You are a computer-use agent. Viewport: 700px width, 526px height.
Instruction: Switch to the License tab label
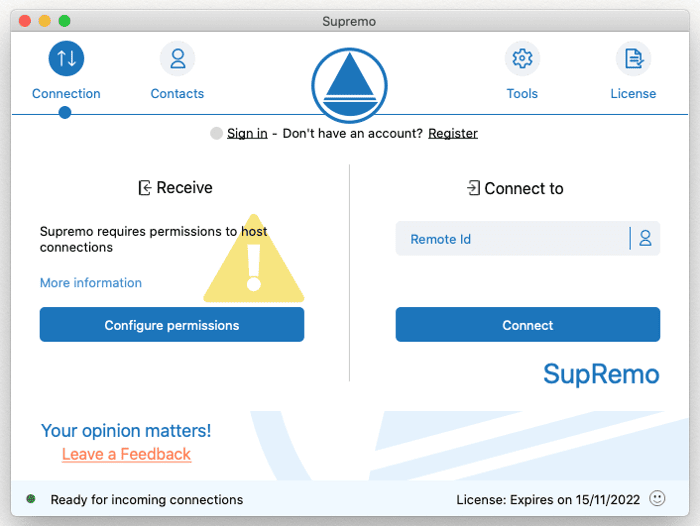pos(633,94)
